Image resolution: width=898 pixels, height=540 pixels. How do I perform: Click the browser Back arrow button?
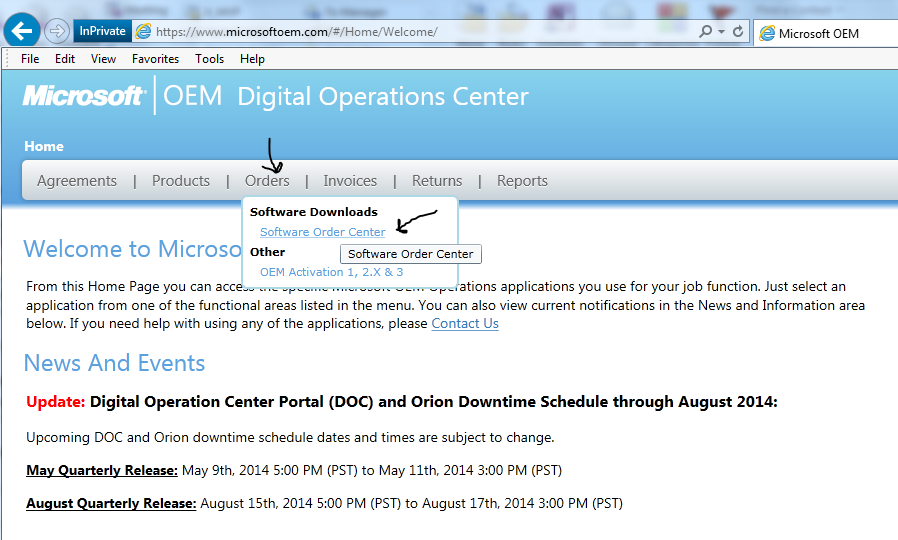(x=22, y=30)
